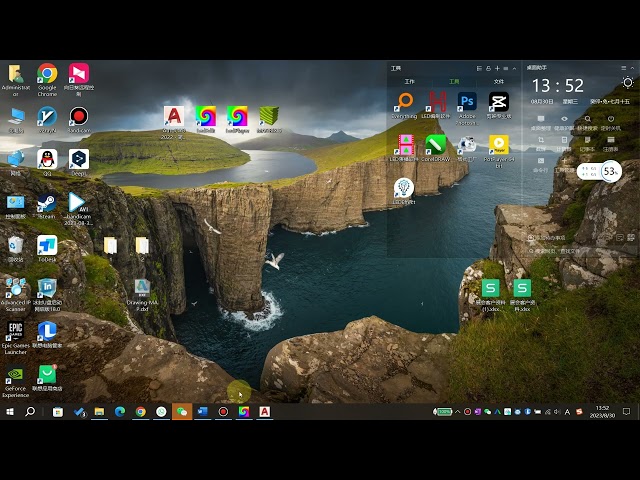Image resolution: width=640 pixels, height=480 pixels.
Task: Collapse the desktop assistant panel chevron
Action: tap(633, 68)
